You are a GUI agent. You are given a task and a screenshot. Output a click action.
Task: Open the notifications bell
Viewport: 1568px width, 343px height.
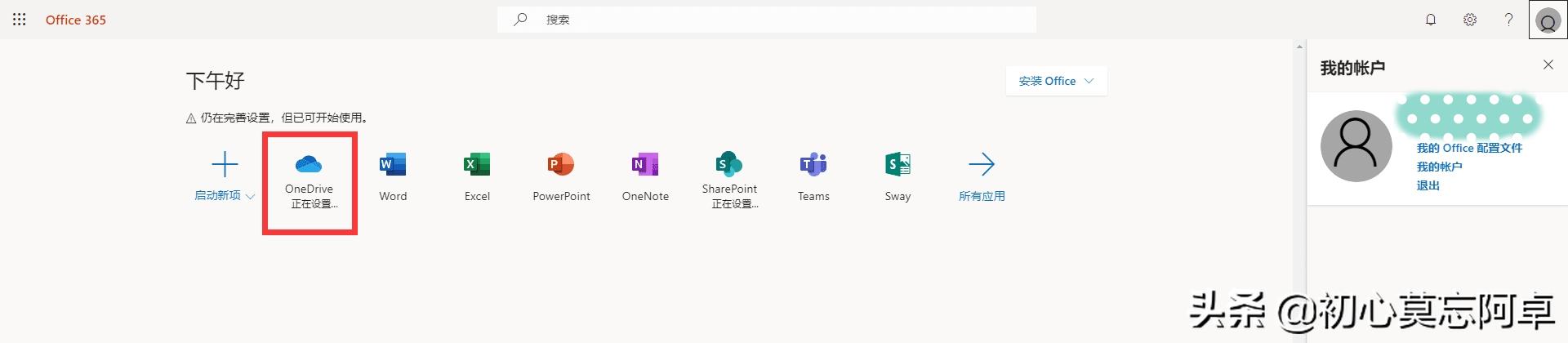pyautogui.click(x=1431, y=20)
